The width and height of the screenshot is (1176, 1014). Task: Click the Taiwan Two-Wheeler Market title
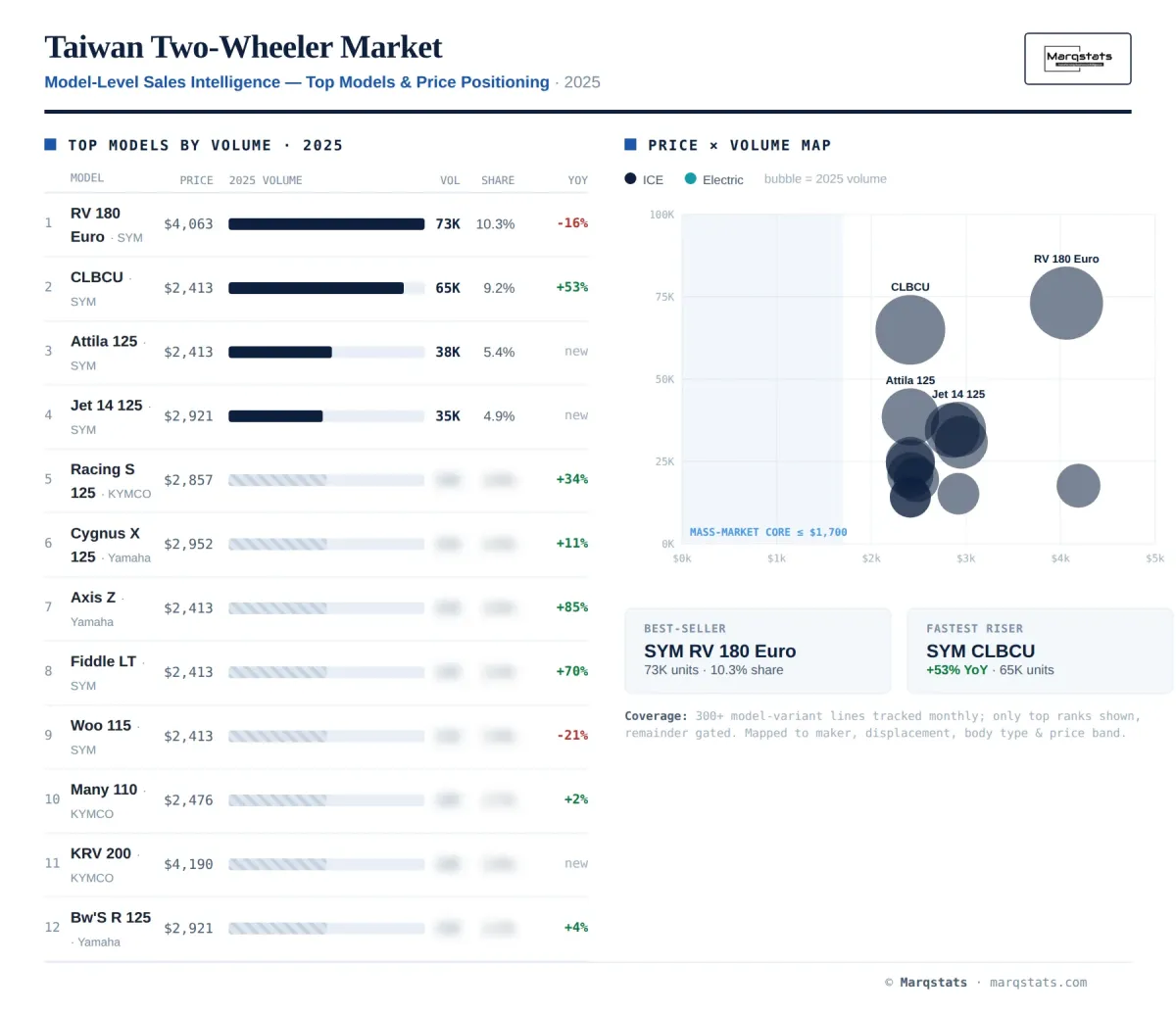click(243, 47)
